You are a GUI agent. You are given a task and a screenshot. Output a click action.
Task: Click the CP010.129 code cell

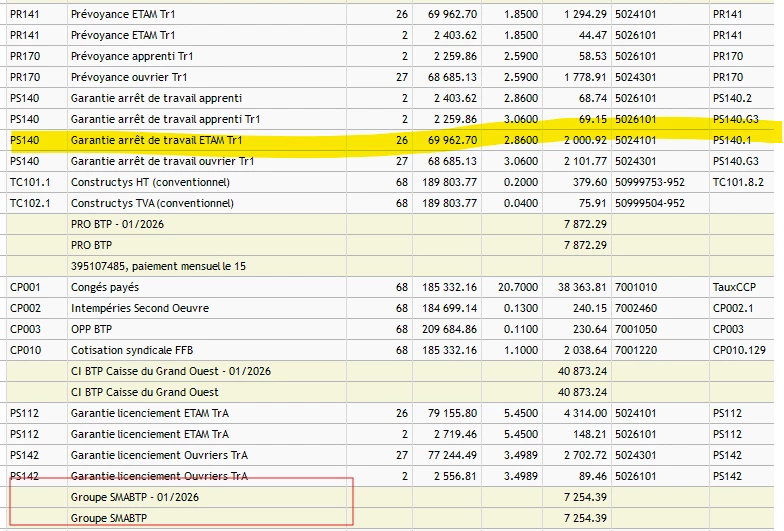[x=739, y=351]
